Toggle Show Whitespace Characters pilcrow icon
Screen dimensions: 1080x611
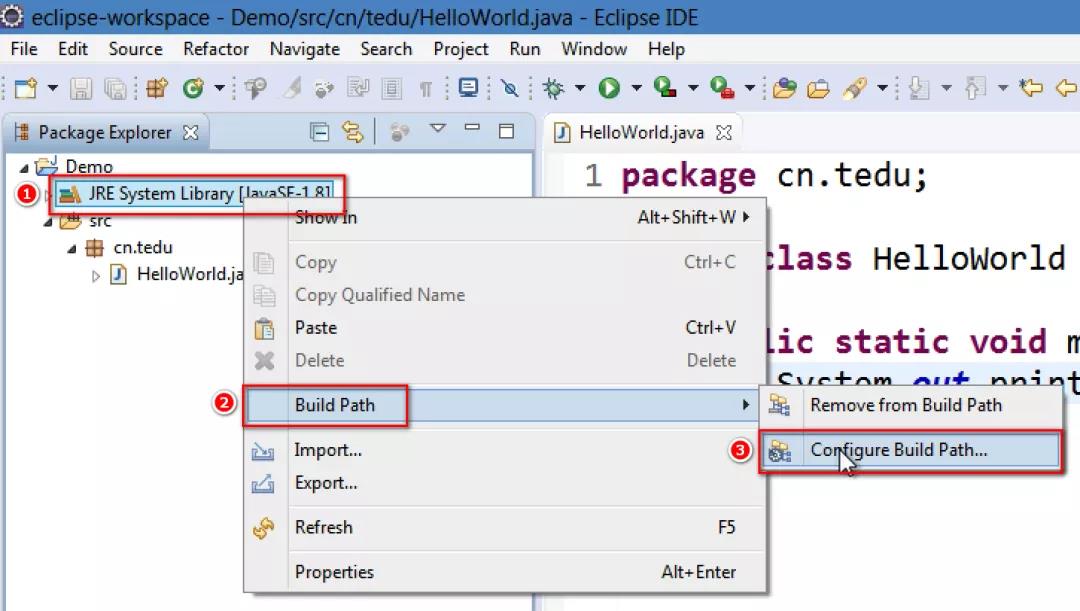426,88
